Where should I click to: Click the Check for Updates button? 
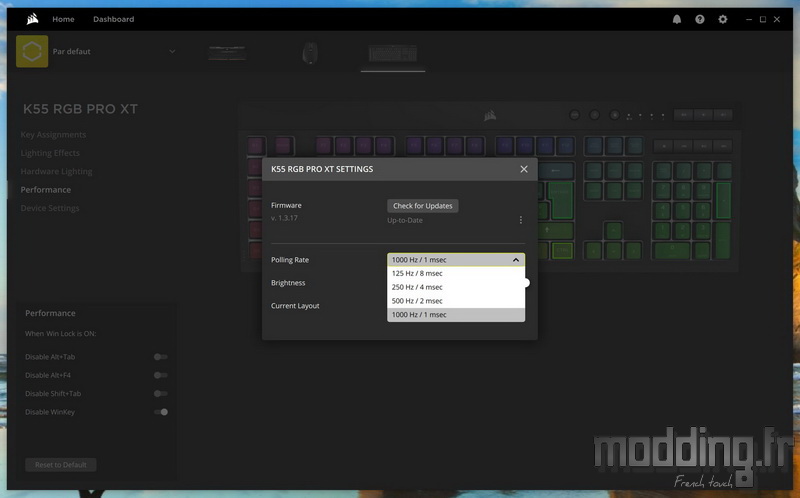click(422, 206)
